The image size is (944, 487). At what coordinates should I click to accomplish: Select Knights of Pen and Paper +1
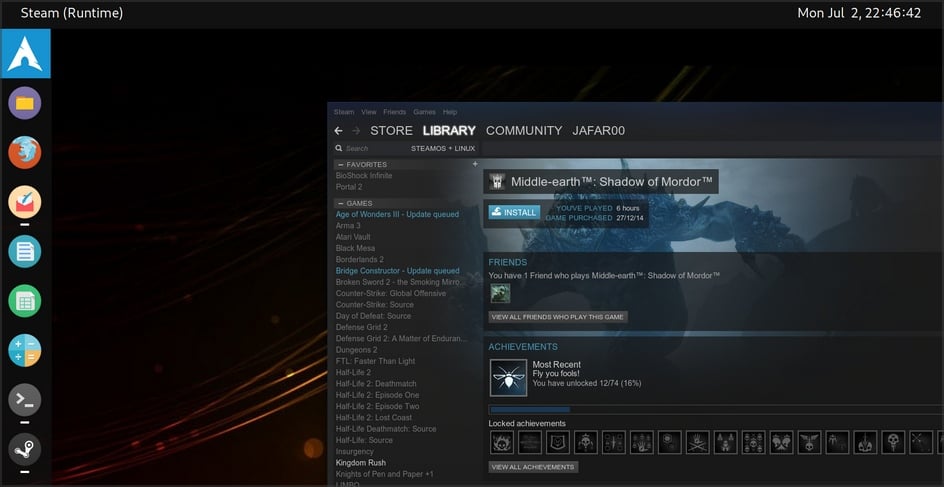coord(384,474)
